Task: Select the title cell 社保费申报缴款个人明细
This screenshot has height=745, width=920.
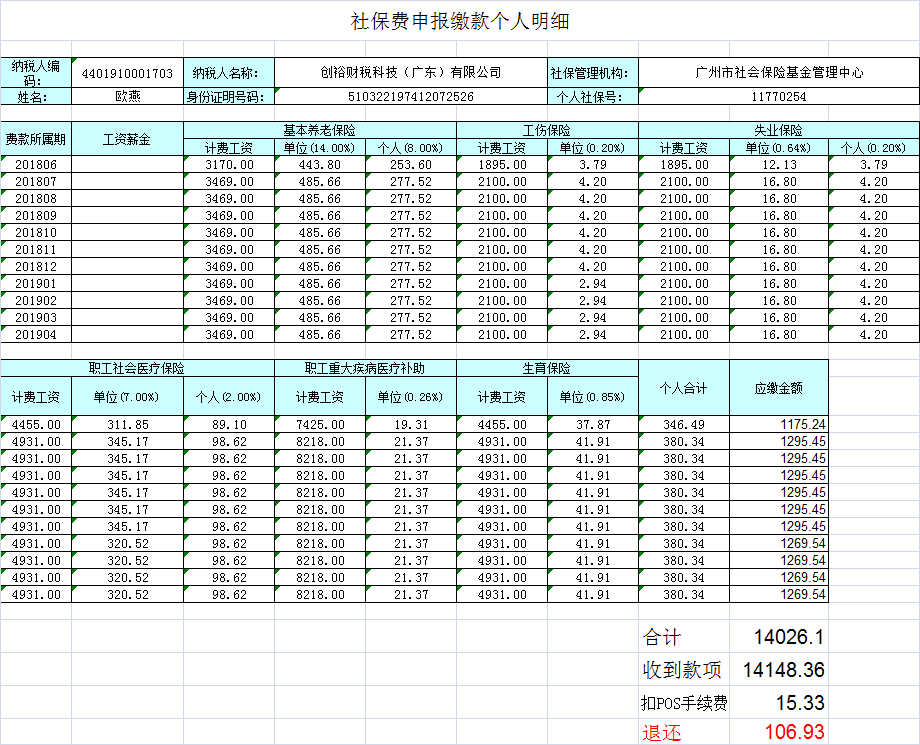Action: tap(460, 22)
